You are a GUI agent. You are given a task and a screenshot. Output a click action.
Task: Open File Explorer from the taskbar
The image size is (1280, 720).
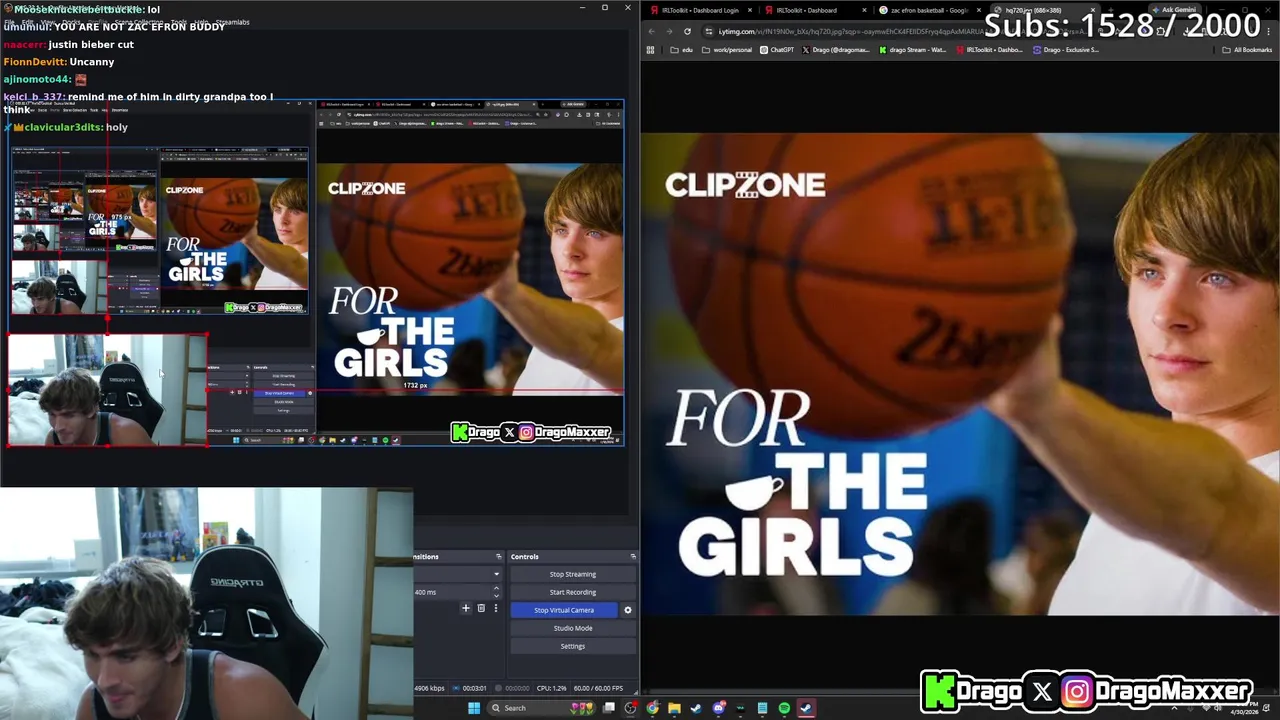pos(674,708)
